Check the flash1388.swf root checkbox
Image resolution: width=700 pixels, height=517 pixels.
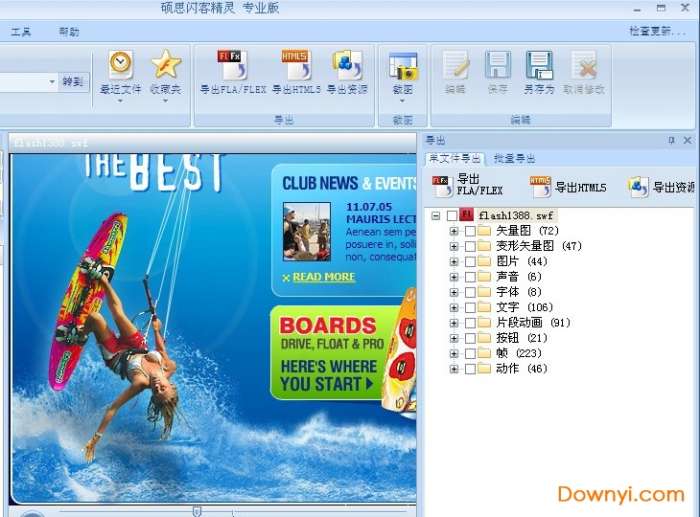(452, 216)
